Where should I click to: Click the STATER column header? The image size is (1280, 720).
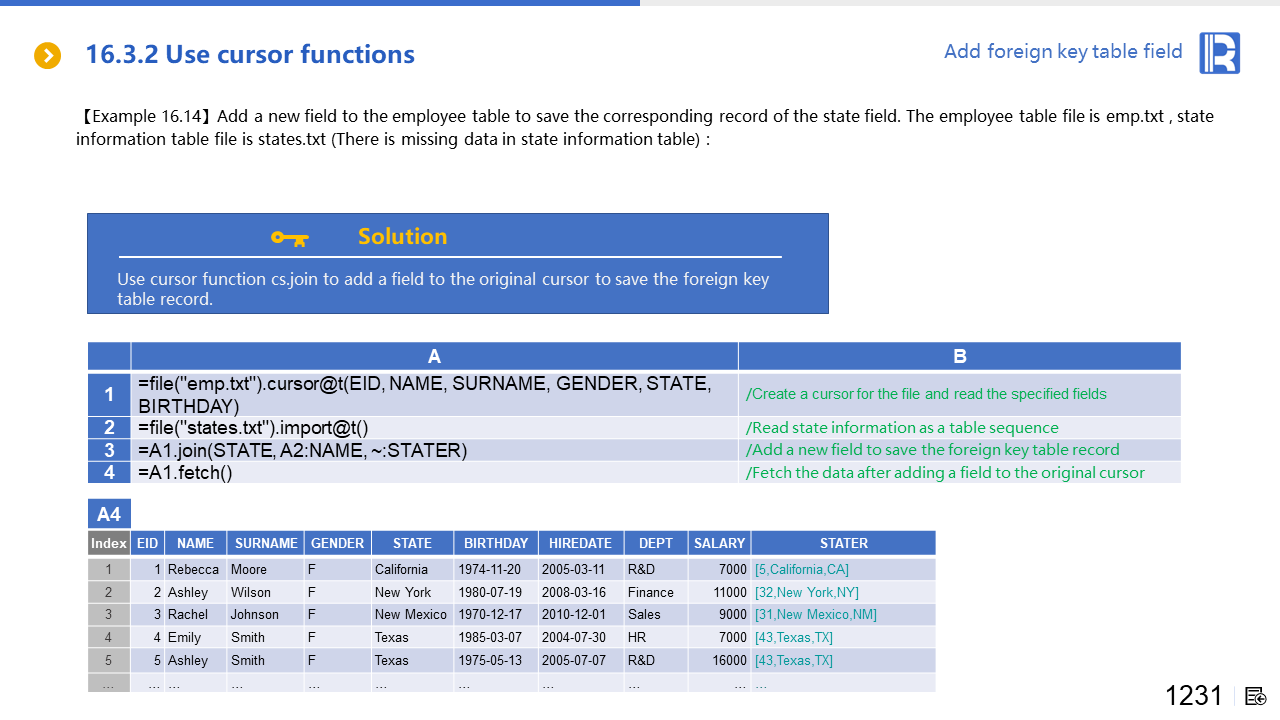(843, 543)
